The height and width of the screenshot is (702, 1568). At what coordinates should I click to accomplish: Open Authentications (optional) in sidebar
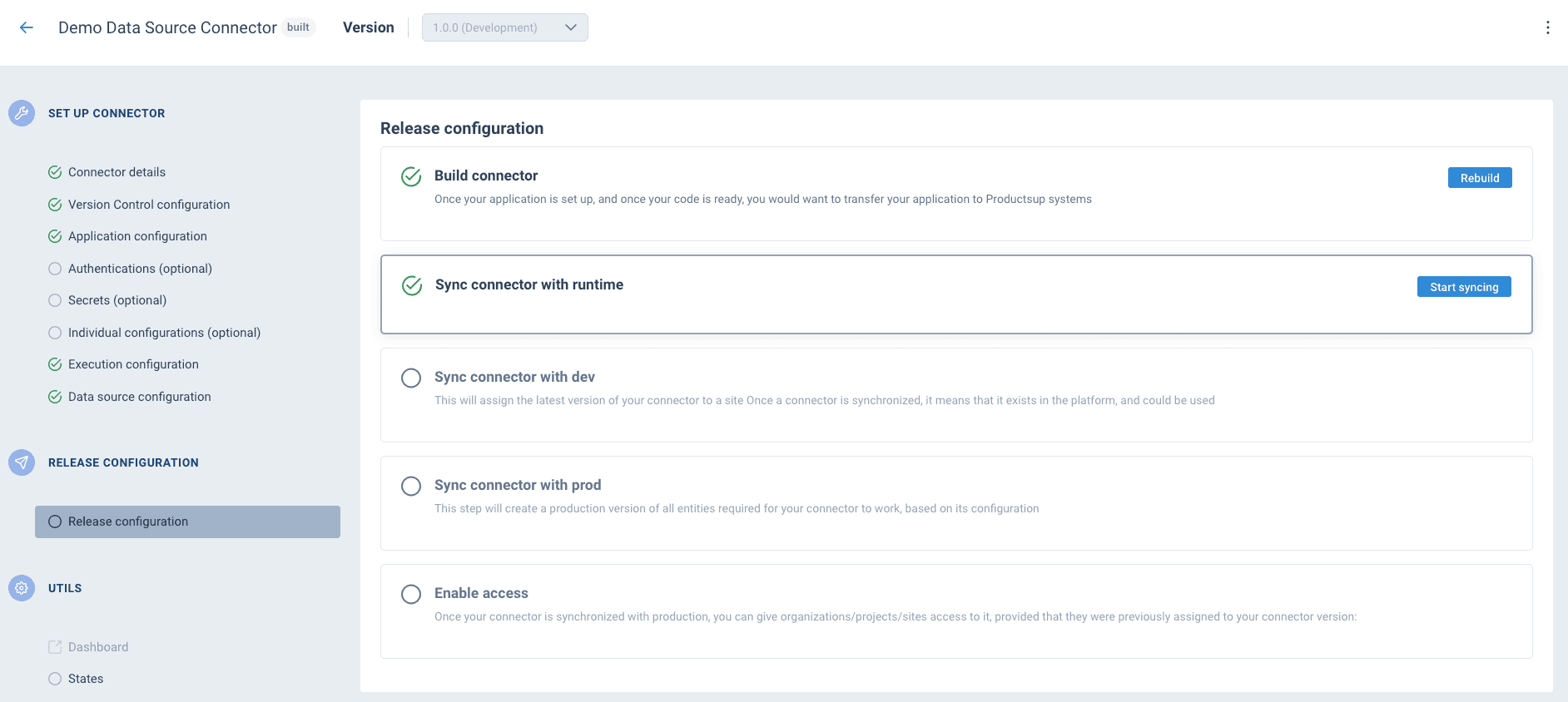(x=140, y=269)
